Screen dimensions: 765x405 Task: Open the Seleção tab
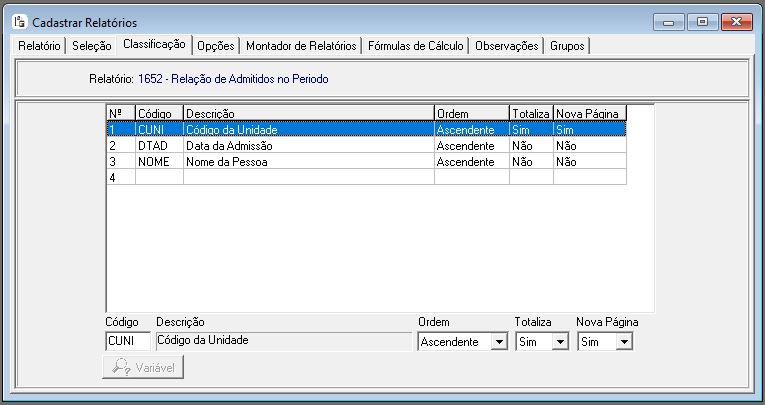coord(92,46)
